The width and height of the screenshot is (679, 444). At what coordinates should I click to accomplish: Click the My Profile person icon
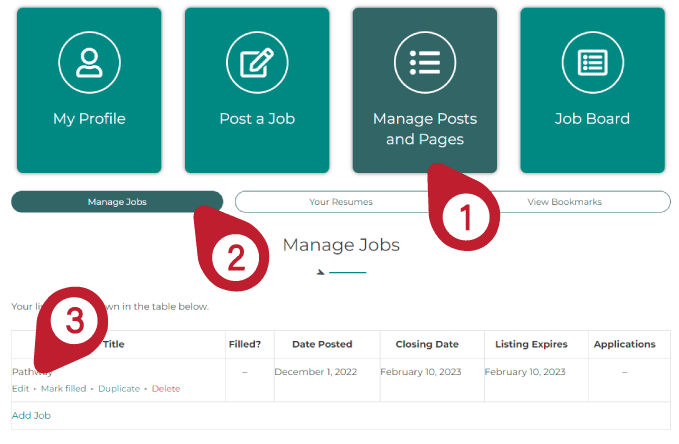click(89, 62)
